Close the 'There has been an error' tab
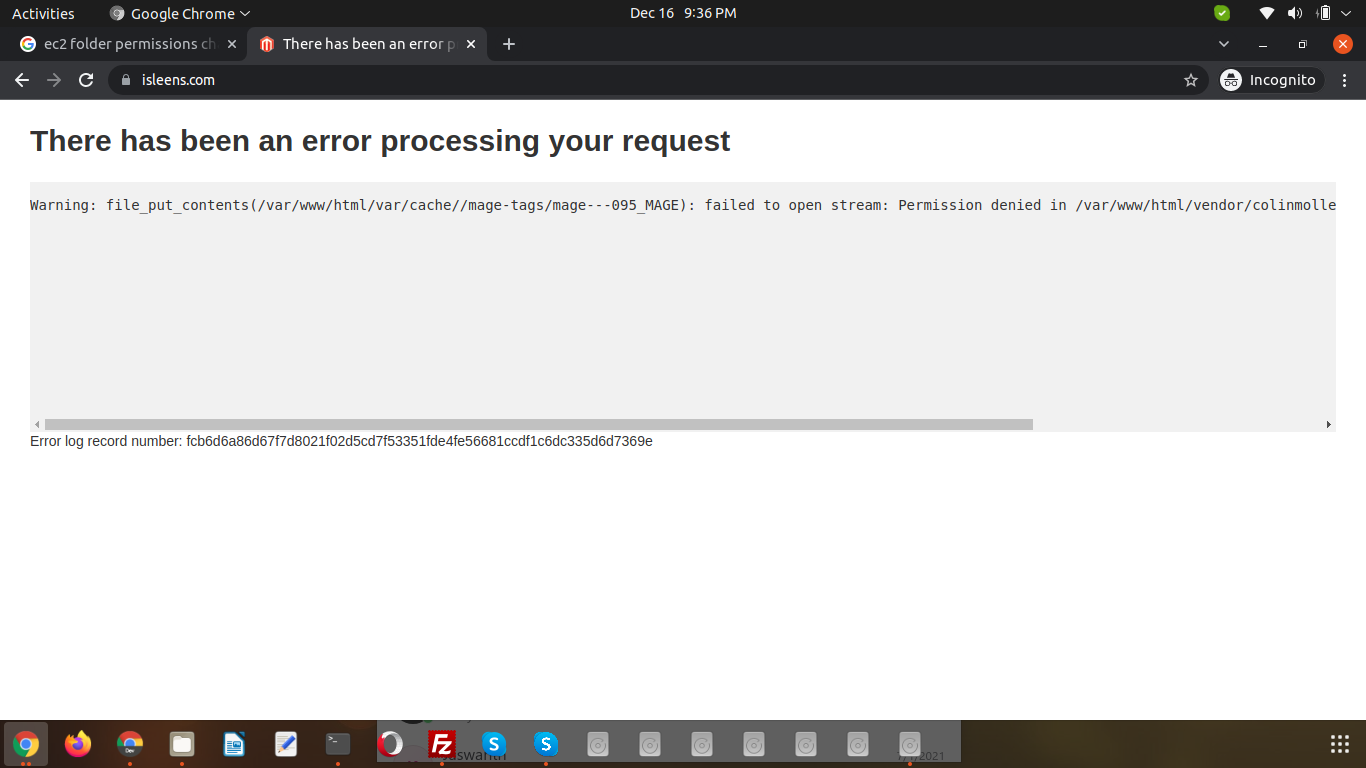The width and height of the screenshot is (1366, 768). pyautogui.click(x=472, y=44)
